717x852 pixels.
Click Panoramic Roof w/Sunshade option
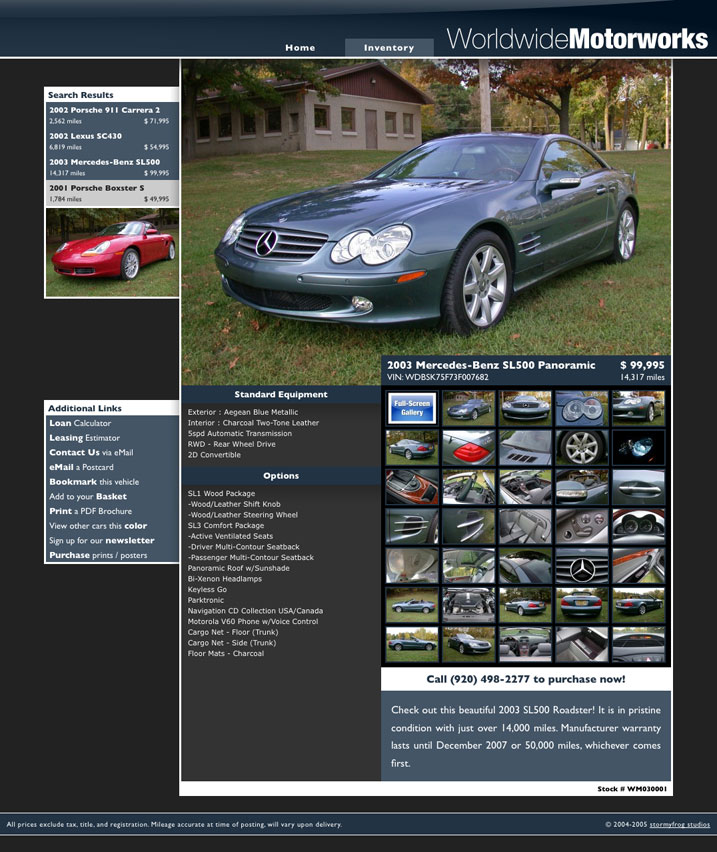click(238, 568)
